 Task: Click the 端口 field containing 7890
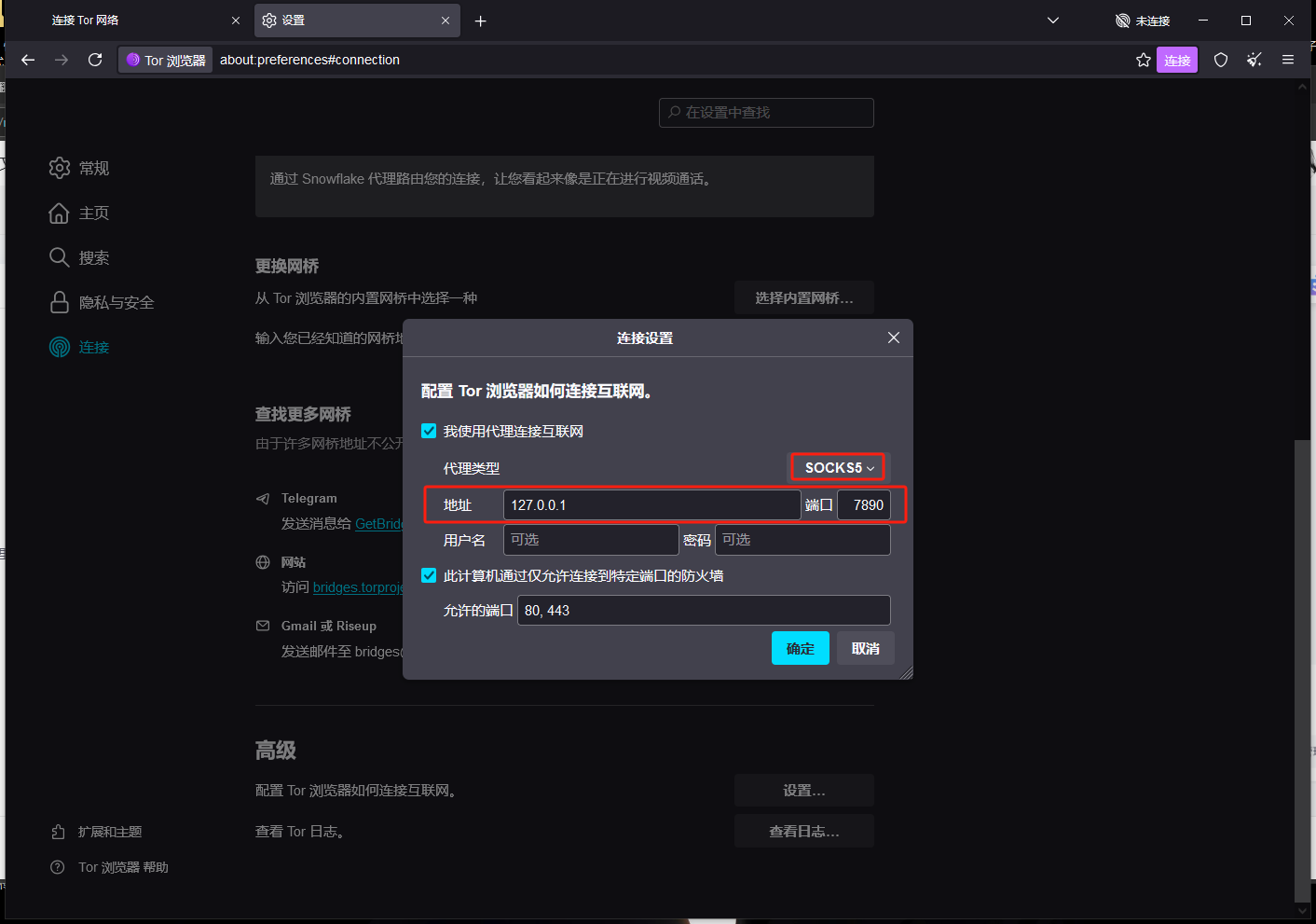click(864, 504)
